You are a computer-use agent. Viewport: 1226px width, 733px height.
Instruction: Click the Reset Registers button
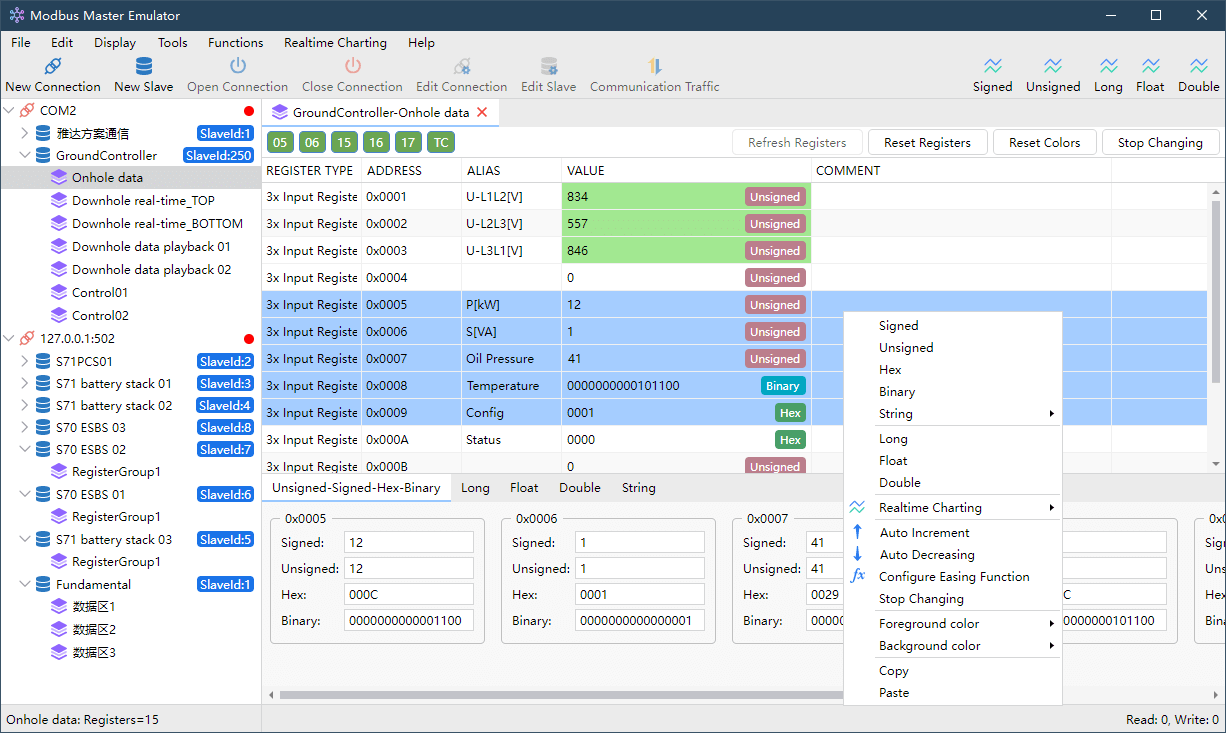point(927,142)
